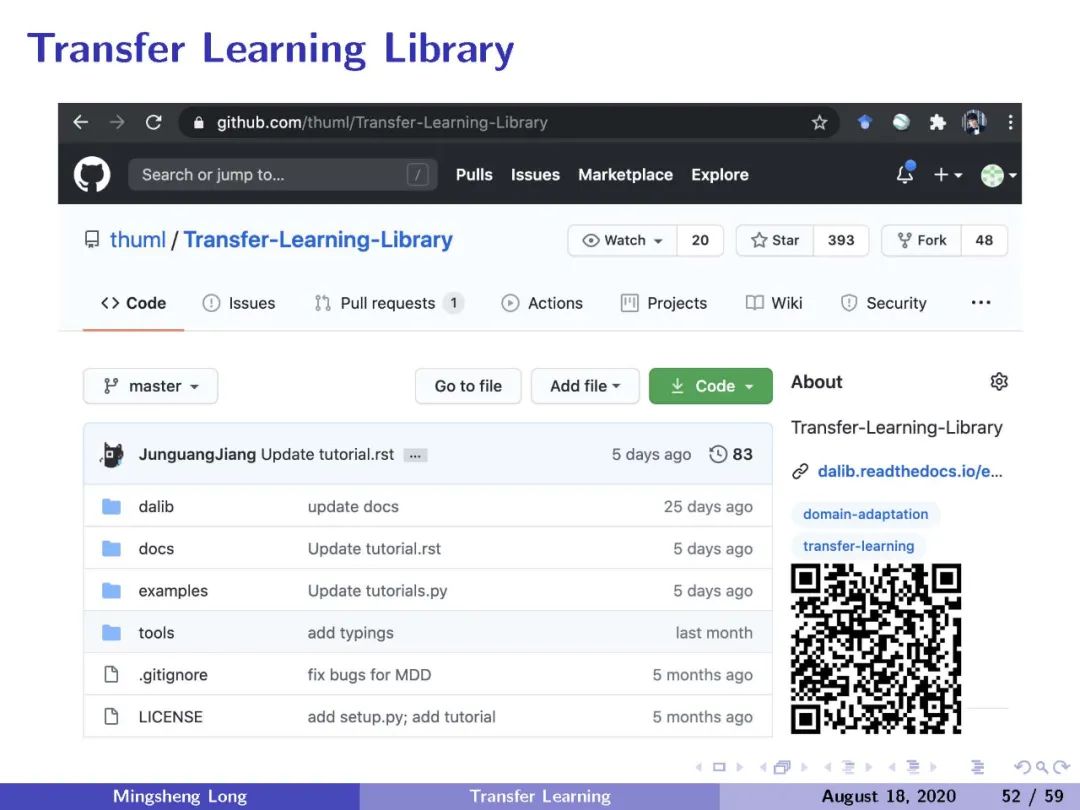Open the Wiki tab

(774, 303)
